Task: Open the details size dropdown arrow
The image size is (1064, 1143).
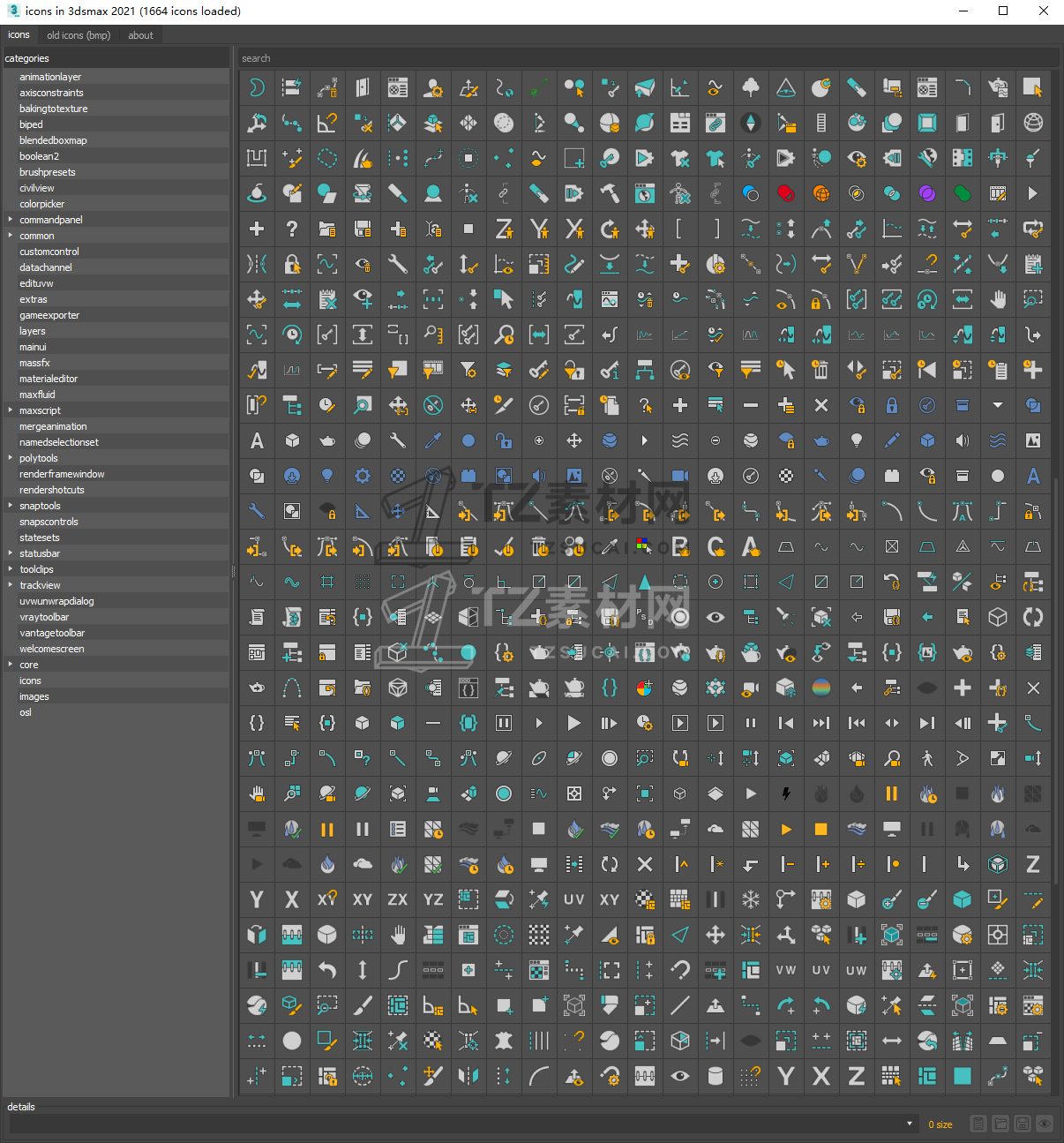Action: coord(910,1124)
